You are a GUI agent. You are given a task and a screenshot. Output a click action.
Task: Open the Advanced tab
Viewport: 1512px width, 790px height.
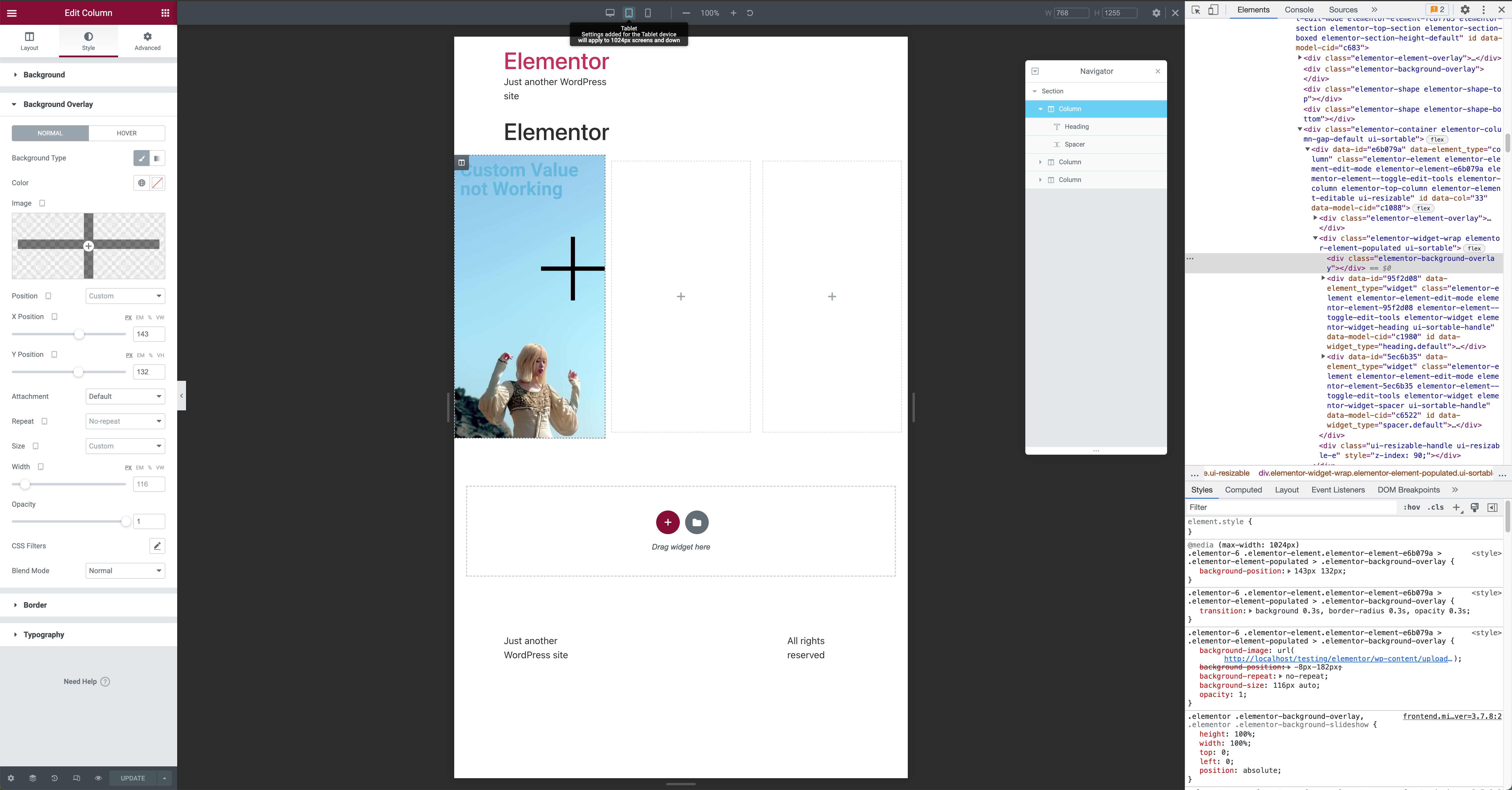pos(147,41)
